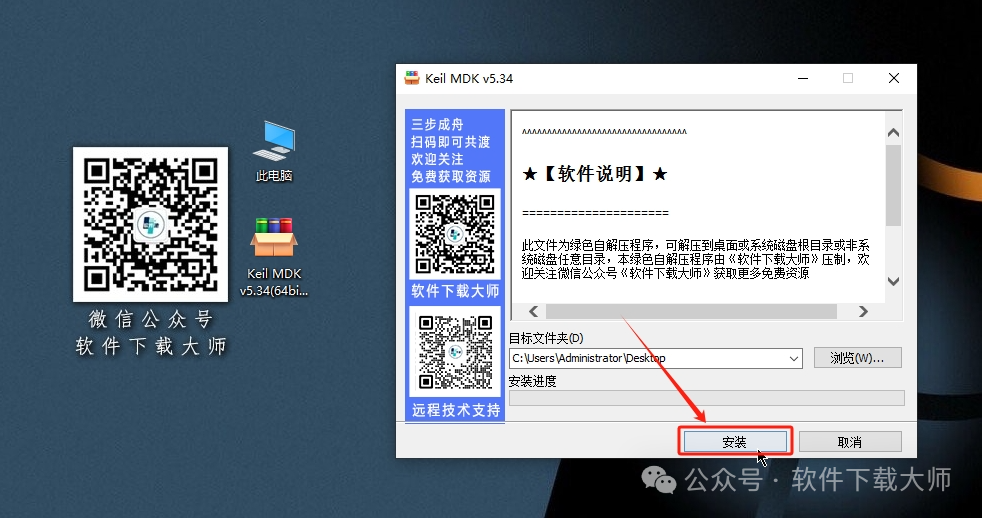Click the 软件下载大师 label in sidebar
The width and height of the screenshot is (982, 518).
[455, 291]
